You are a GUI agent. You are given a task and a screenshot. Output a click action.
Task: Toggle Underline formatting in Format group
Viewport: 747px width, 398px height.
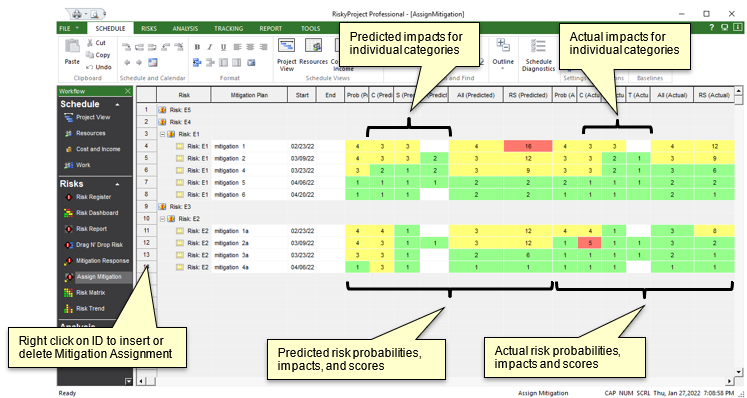[x=223, y=47]
